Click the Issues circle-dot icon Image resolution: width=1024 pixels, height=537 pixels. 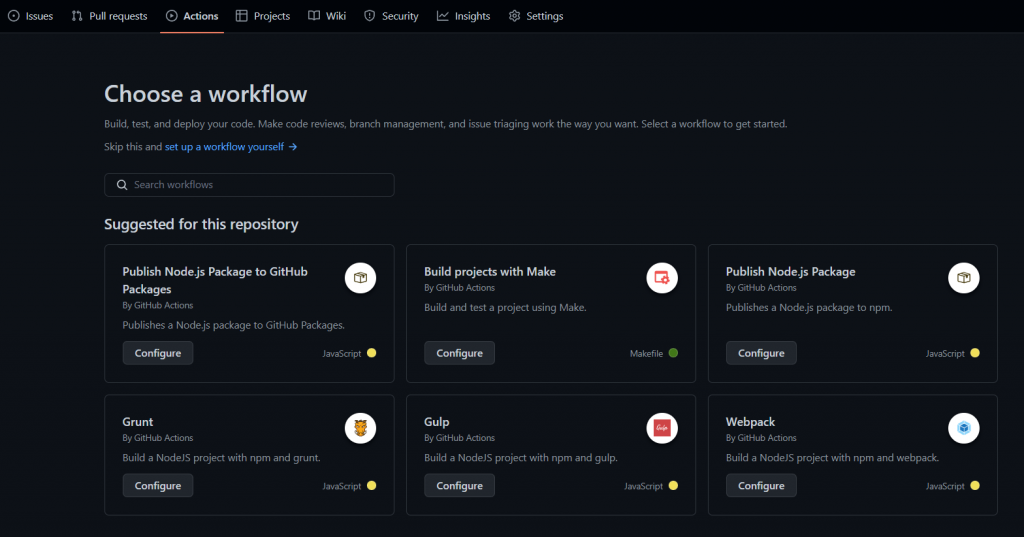pos(14,16)
